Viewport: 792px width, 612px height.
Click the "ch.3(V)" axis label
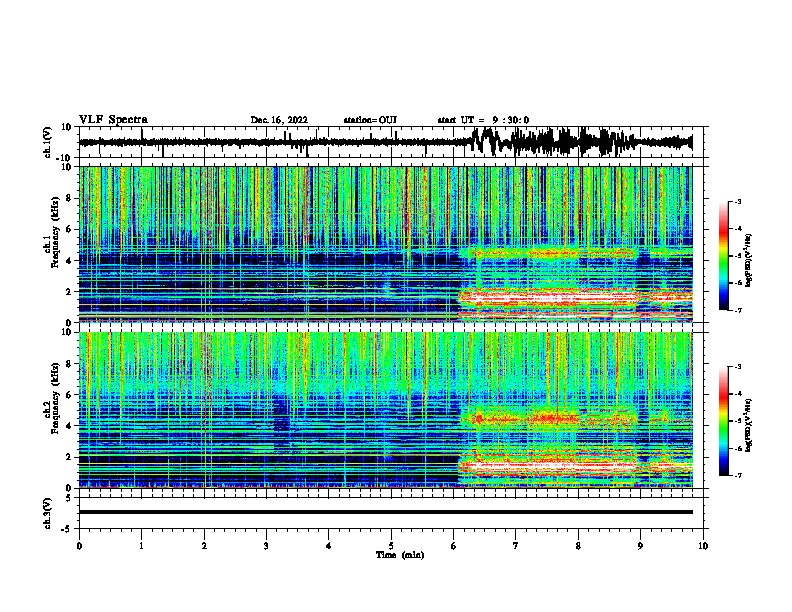pos(48,513)
